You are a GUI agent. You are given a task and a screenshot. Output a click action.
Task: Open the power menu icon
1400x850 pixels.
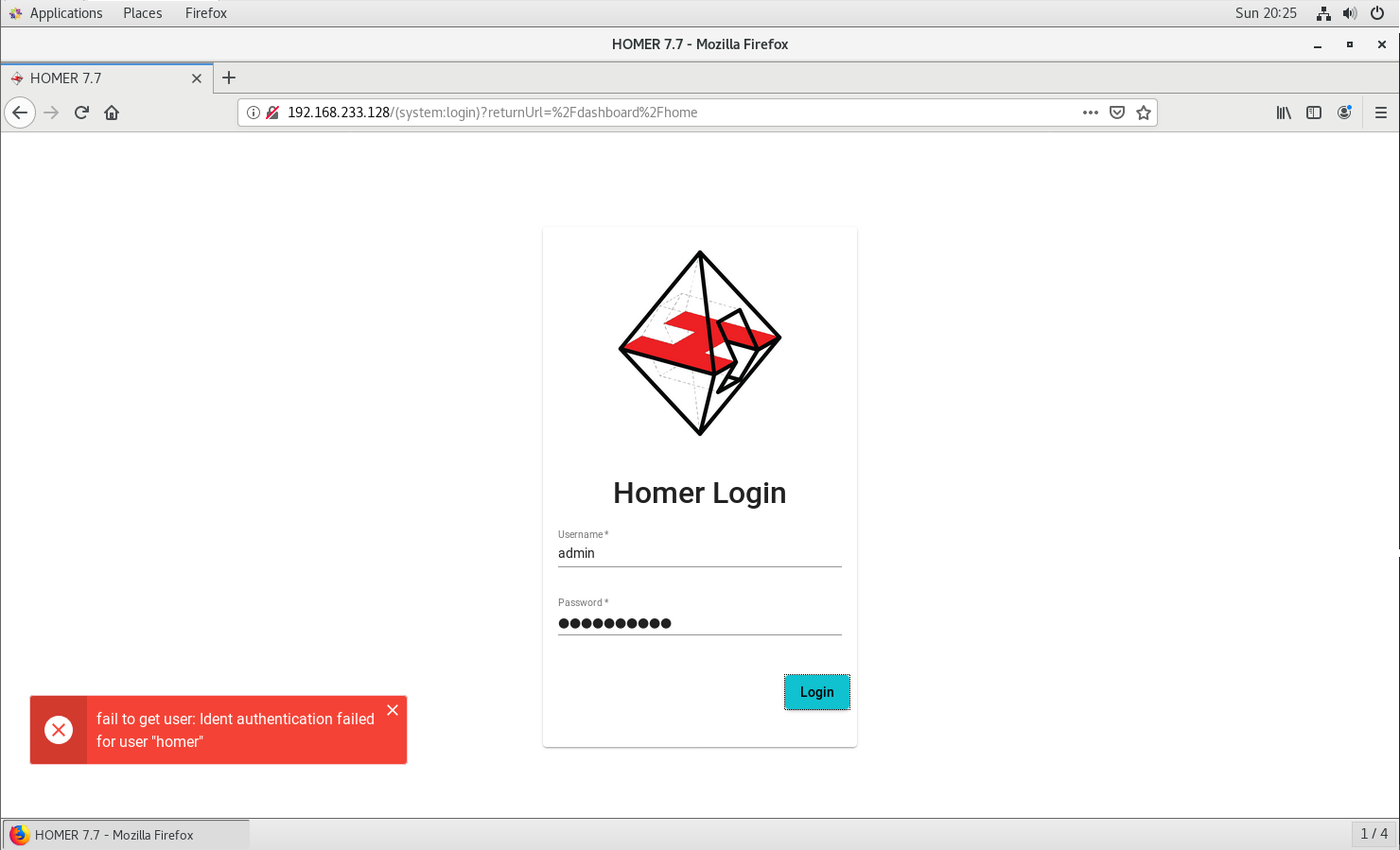pos(1377,13)
